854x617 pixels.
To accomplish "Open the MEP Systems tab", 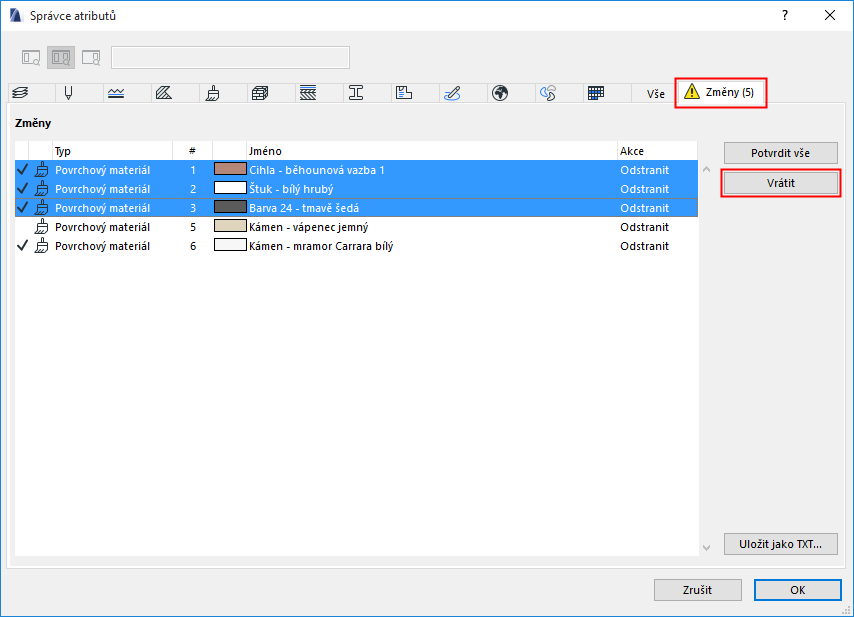I will 452,93.
